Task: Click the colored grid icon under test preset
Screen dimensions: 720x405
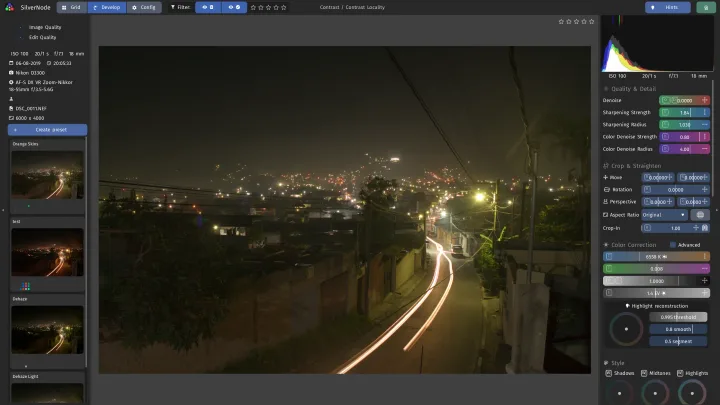Action: click(26, 287)
